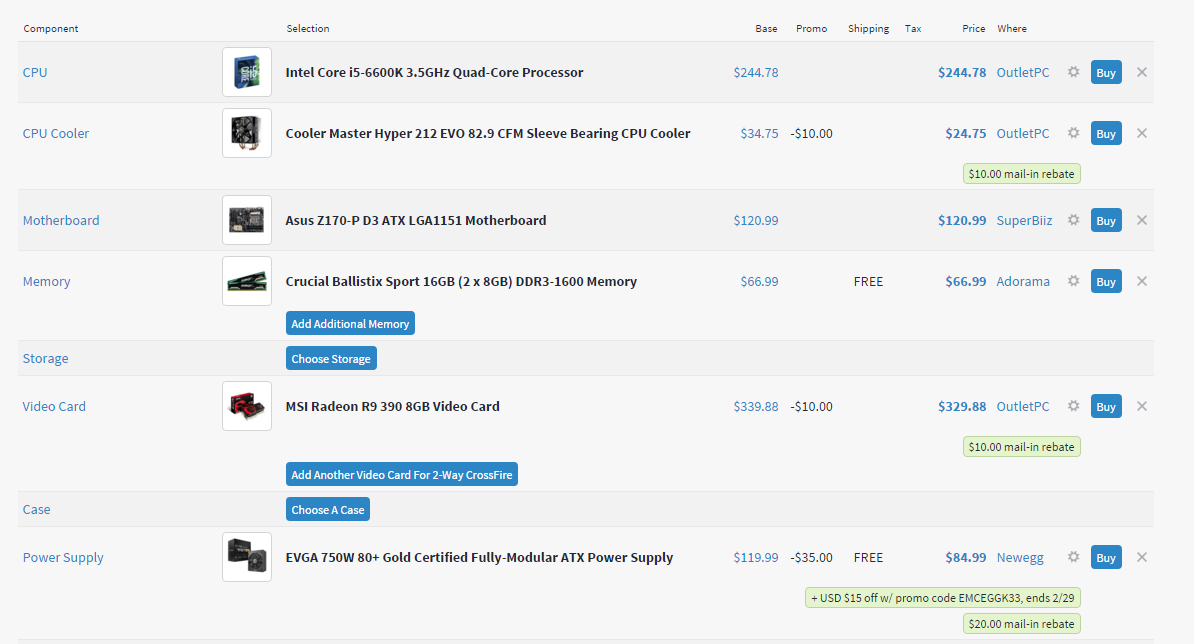Remove Asus Z170-P D3 motherboard with X icon
Viewport: 1194px width, 644px height.
tap(1141, 219)
